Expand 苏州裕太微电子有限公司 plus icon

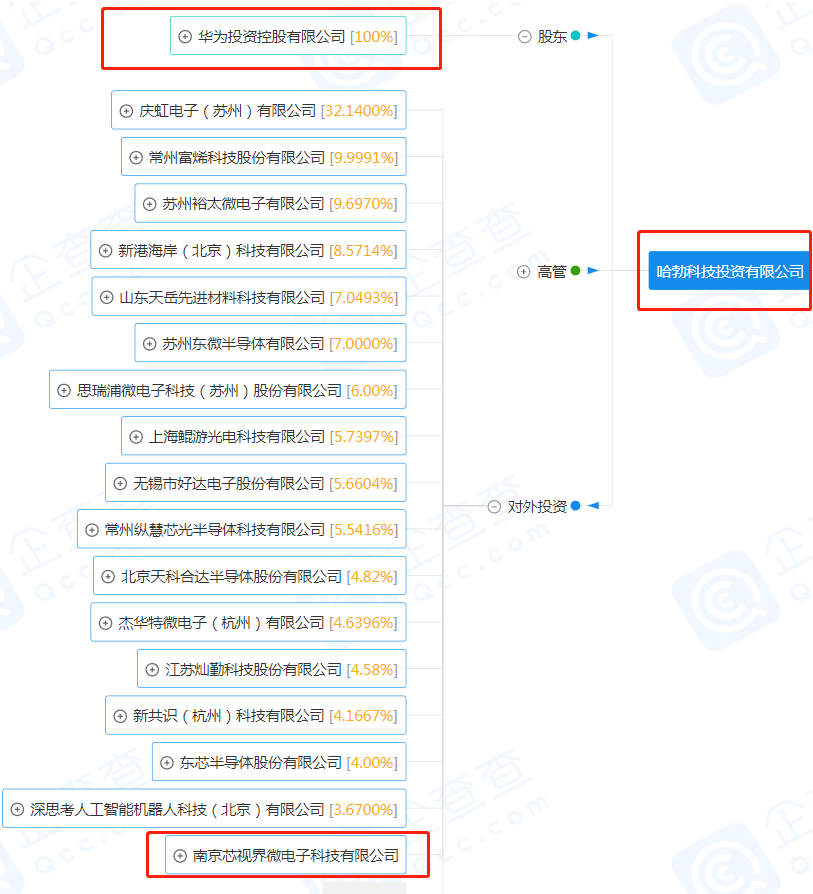[x=149, y=204]
